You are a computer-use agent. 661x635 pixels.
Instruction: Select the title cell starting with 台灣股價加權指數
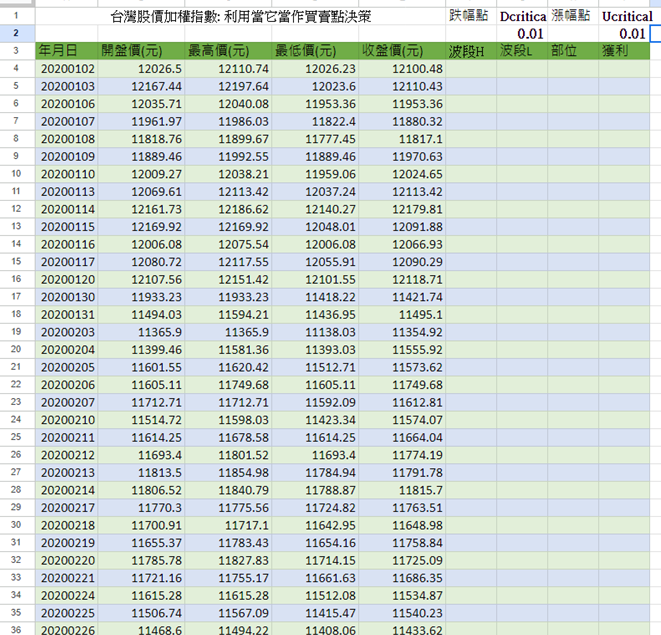tap(240, 16)
